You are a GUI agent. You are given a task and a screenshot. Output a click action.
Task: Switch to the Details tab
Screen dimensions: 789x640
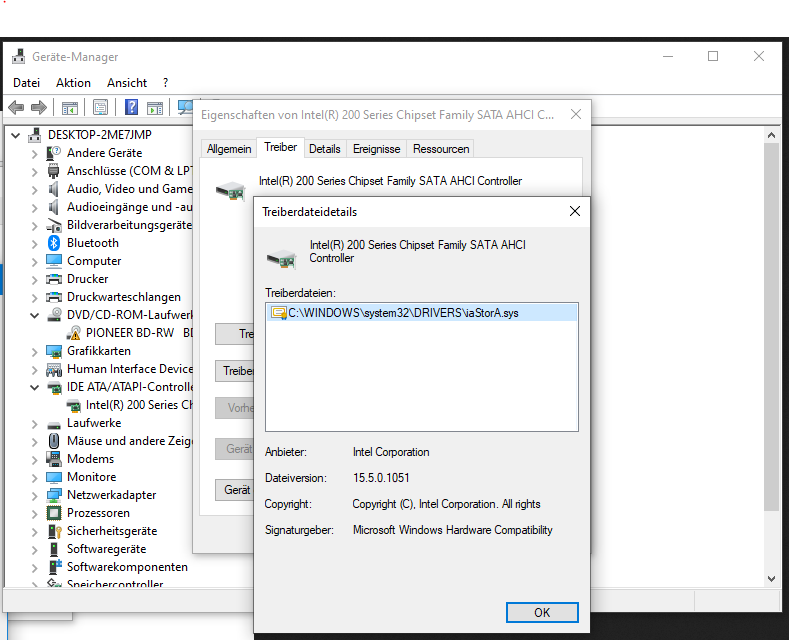325,149
